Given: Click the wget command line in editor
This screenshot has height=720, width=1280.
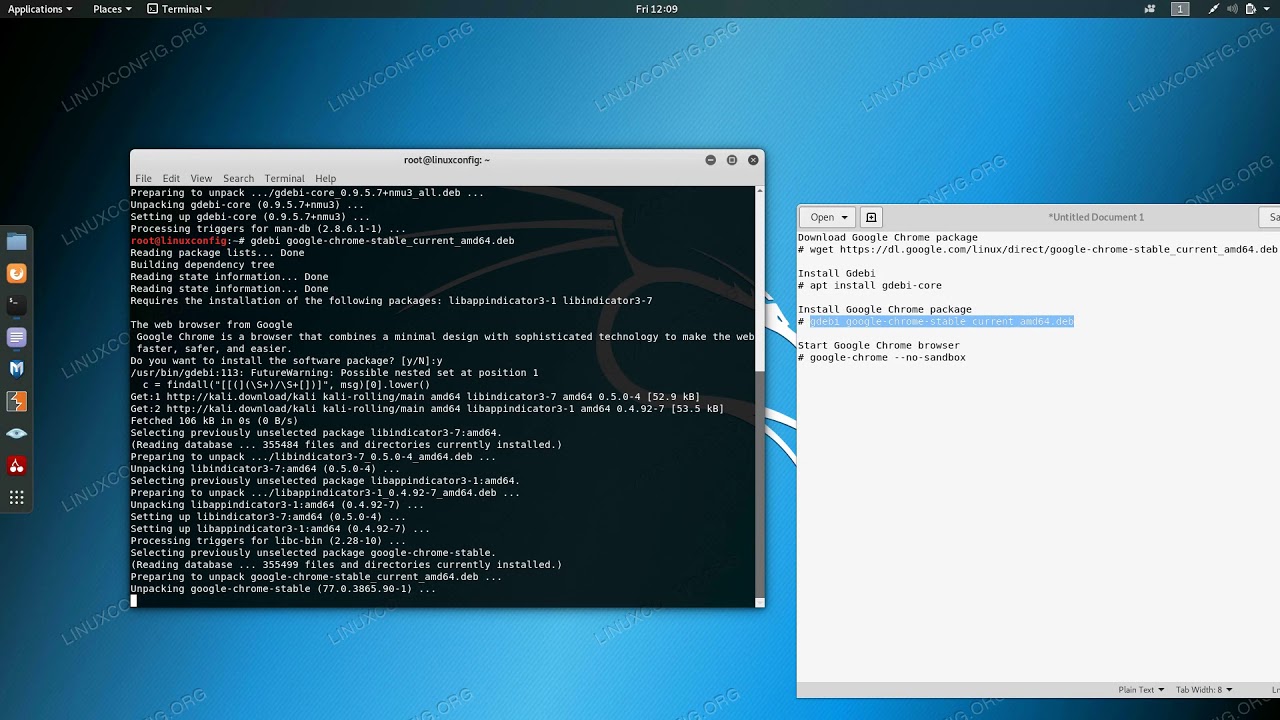Looking at the screenshot, I should 1038,250.
